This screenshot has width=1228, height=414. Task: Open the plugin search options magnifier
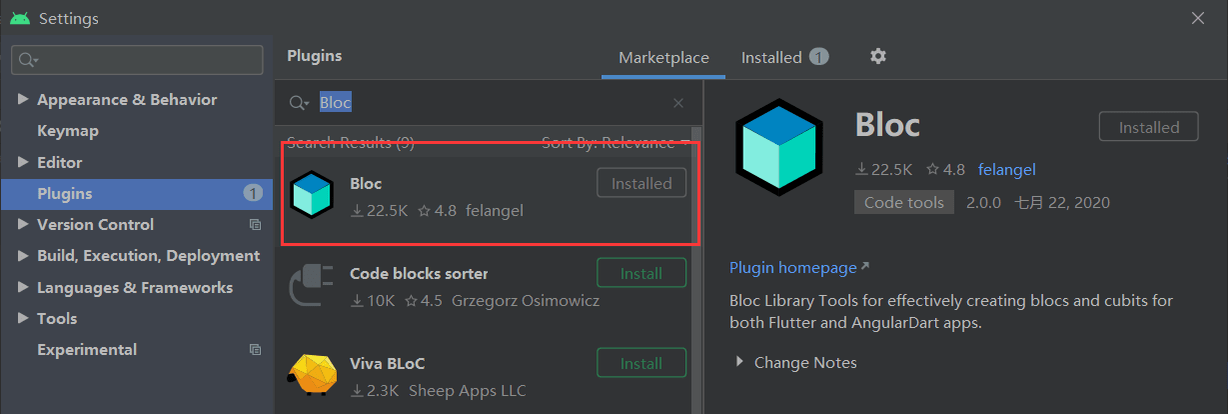click(x=298, y=103)
